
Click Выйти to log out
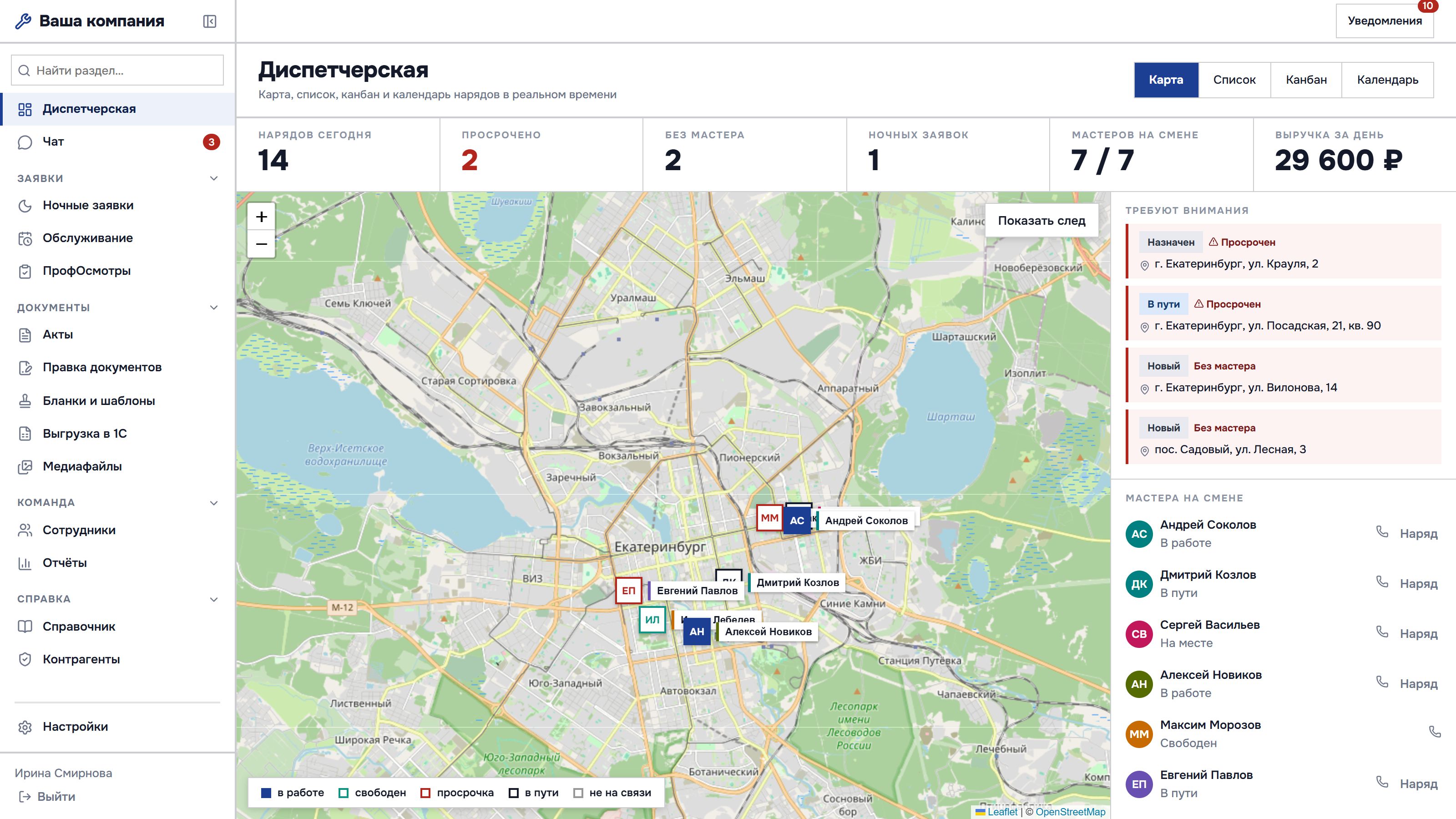[47, 797]
